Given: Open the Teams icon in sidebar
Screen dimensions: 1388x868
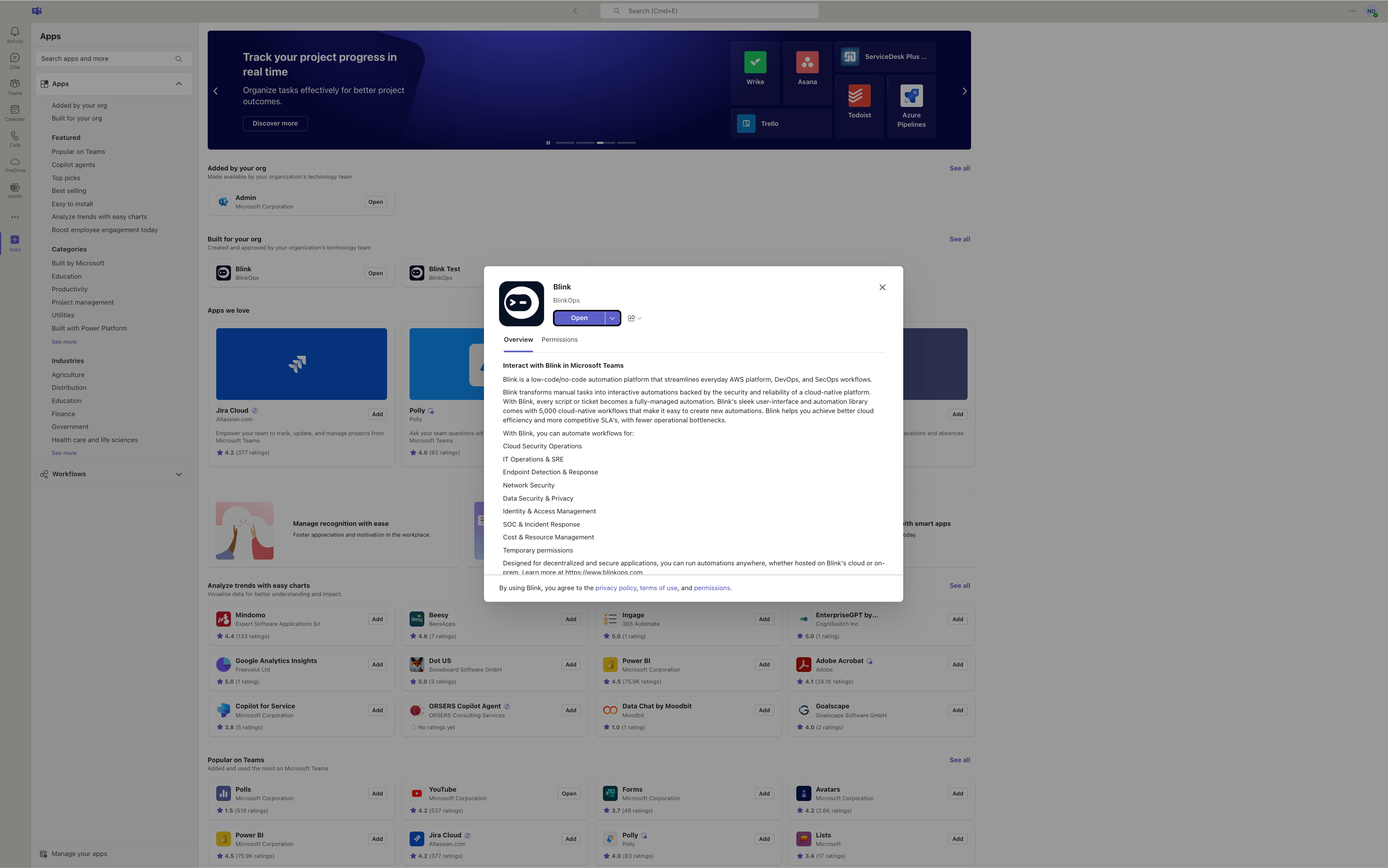Looking at the screenshot, I should click(x=15, y=87).
